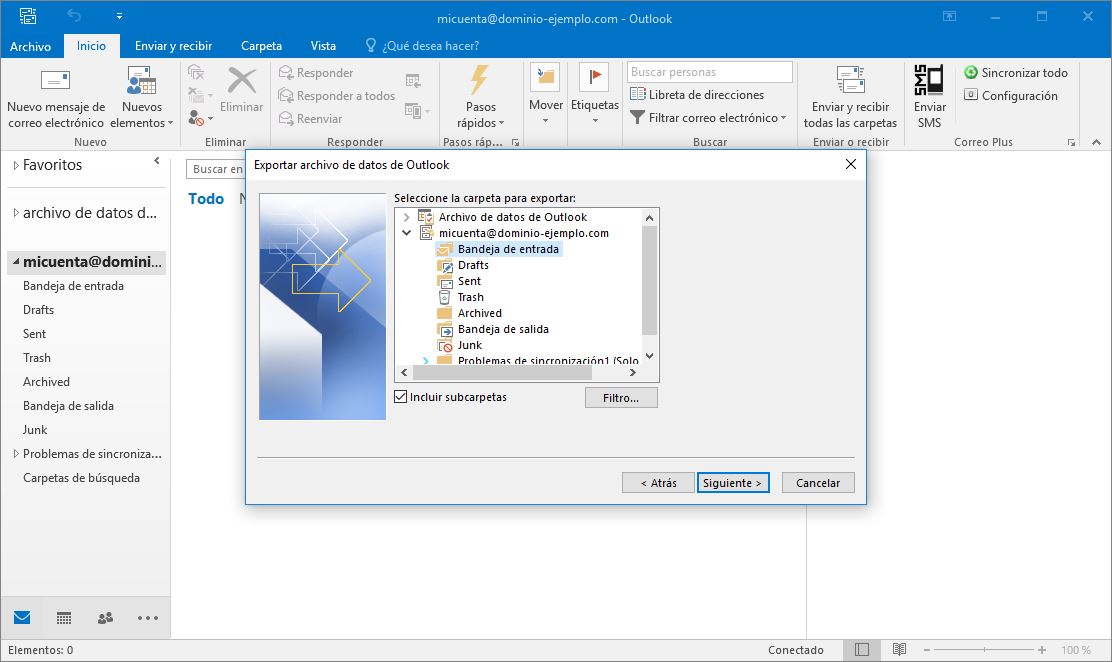Click the Reunión reply icon

tap(413, 81)
